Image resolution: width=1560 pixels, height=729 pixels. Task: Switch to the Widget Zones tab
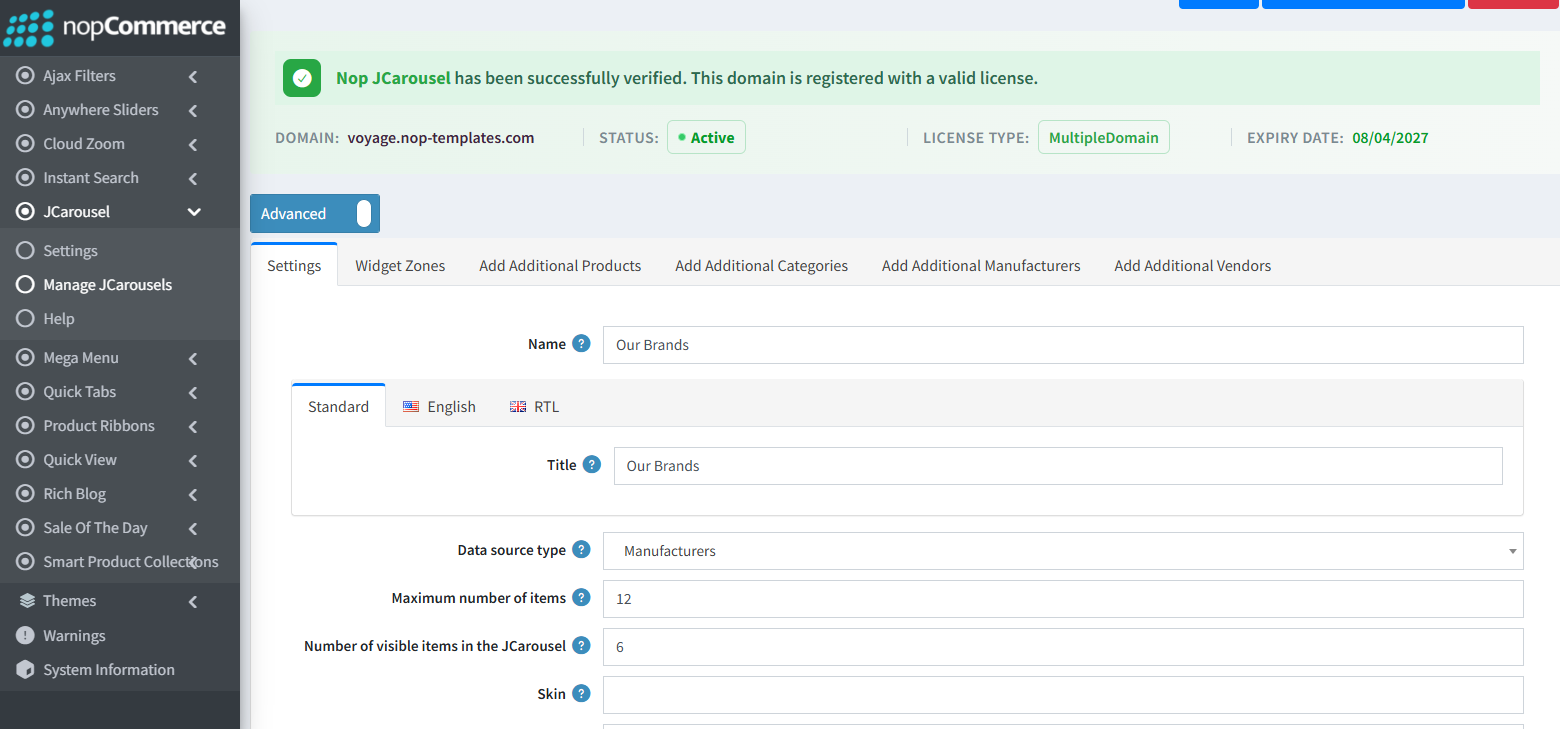coord(400,266)
